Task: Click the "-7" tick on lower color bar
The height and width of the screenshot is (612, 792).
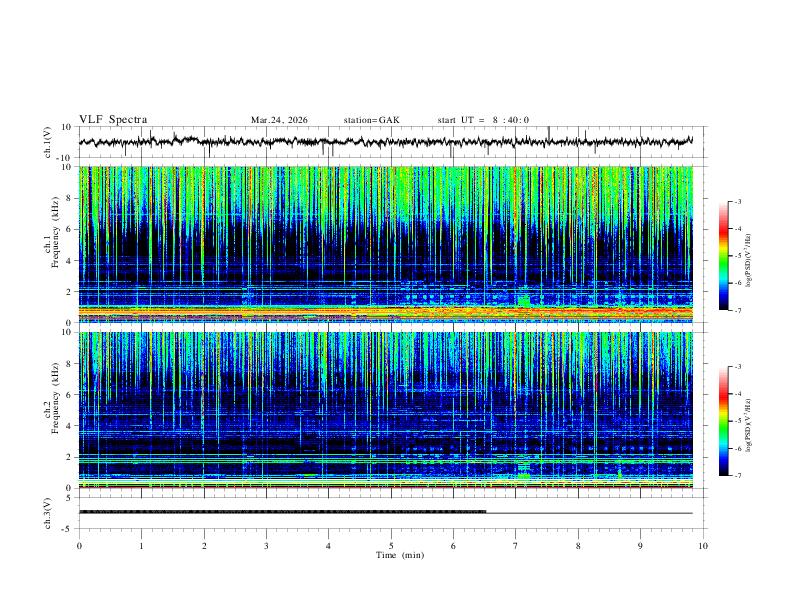Action: coord(737,476)
